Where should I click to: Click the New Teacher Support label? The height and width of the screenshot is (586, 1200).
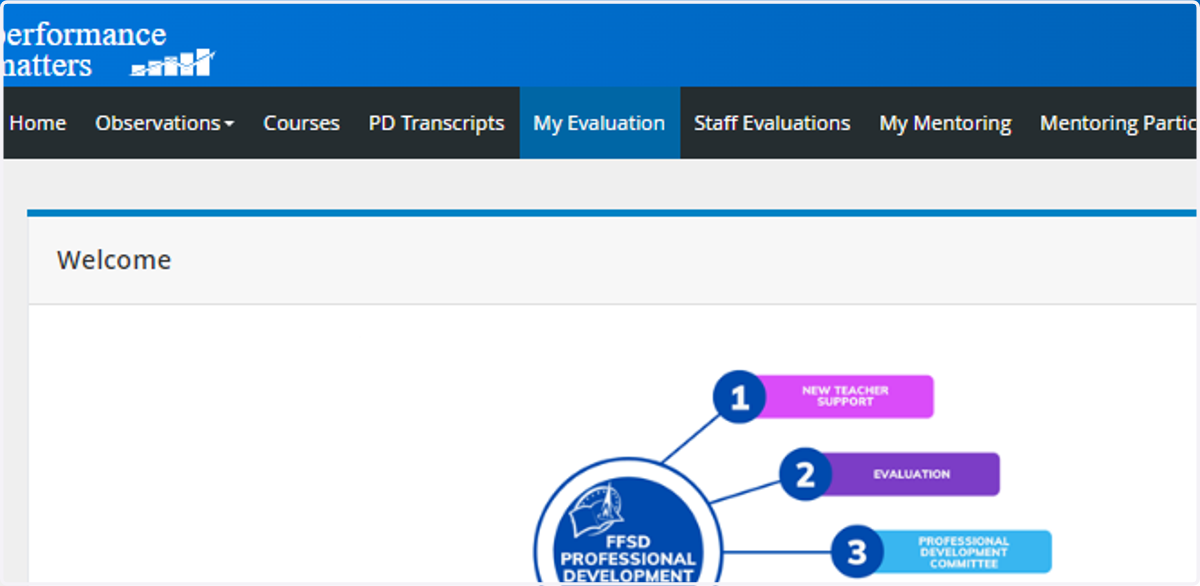[x=845, y=396]
